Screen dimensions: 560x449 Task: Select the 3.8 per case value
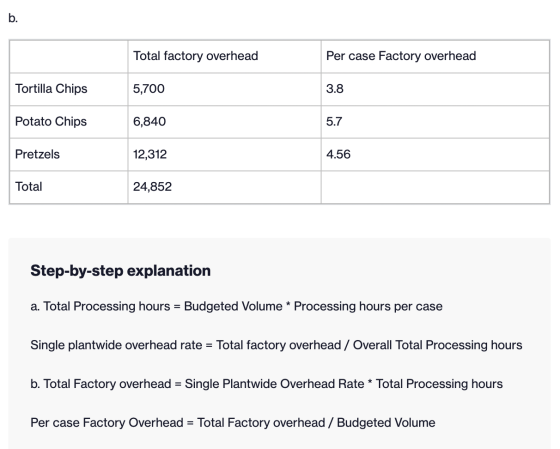point(335,89)
